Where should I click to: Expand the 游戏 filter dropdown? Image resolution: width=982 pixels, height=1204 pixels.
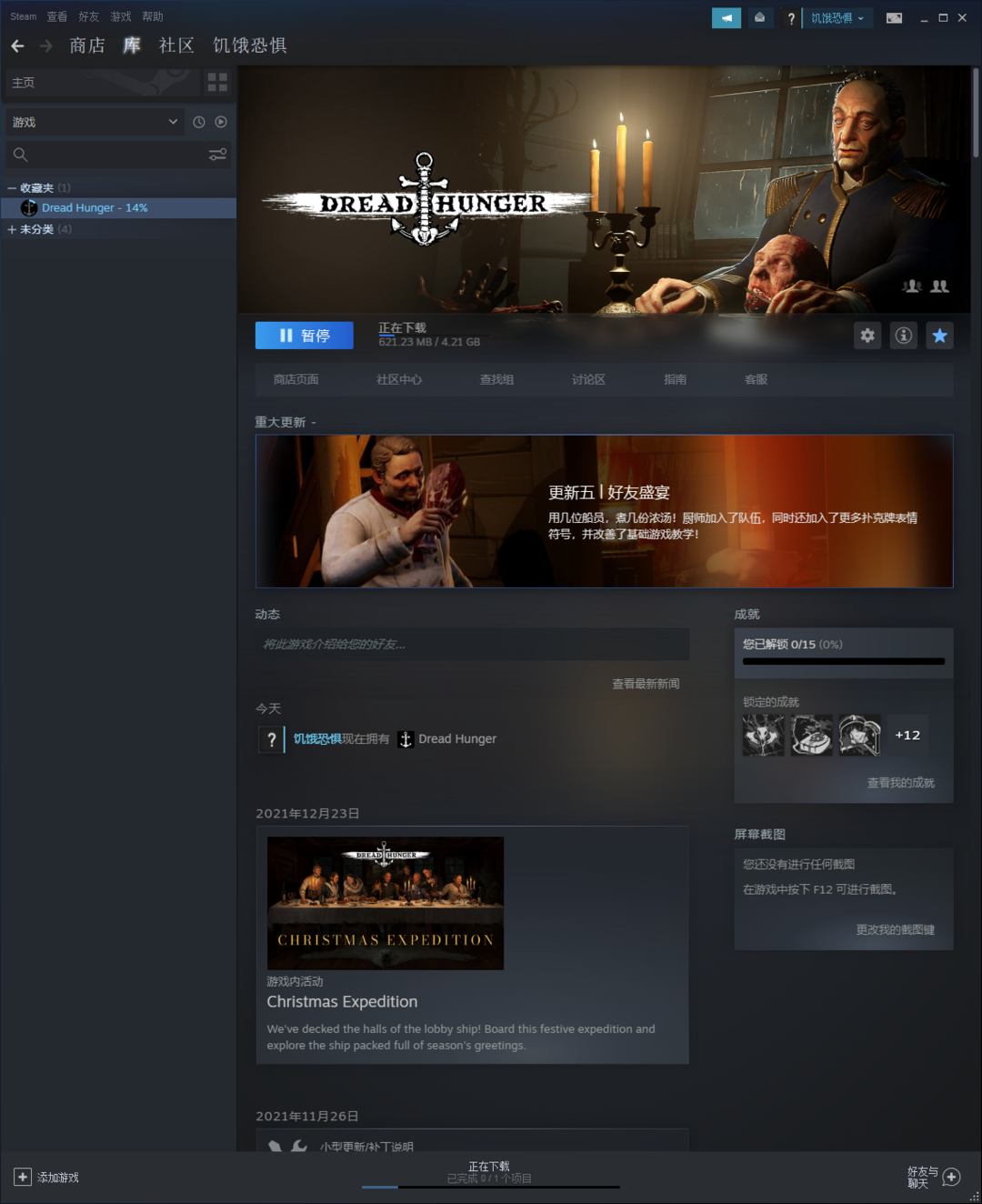(x=95, y=122)
